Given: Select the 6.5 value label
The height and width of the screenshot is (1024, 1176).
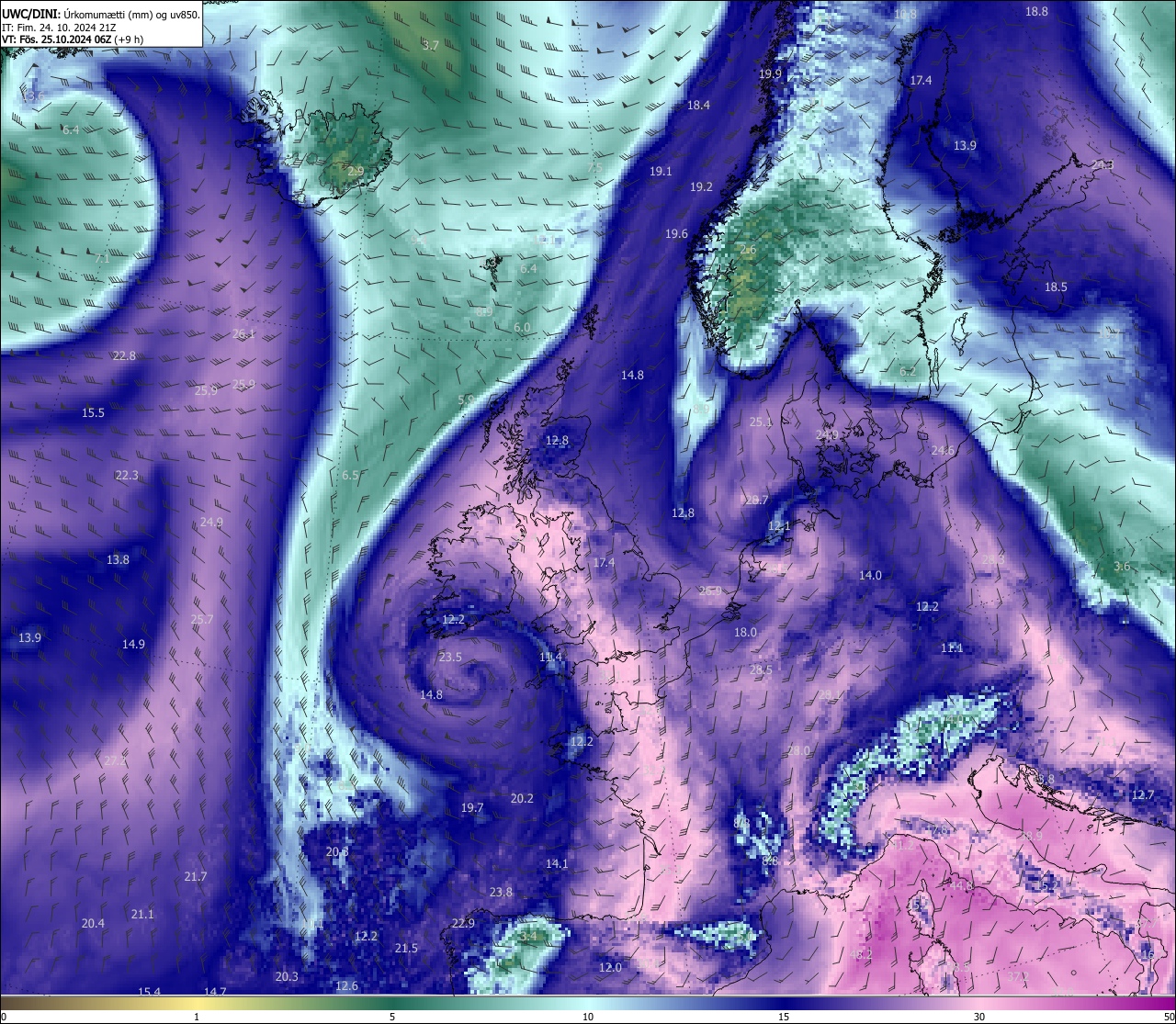Looking at the screenshot, I should pos(350,475).
